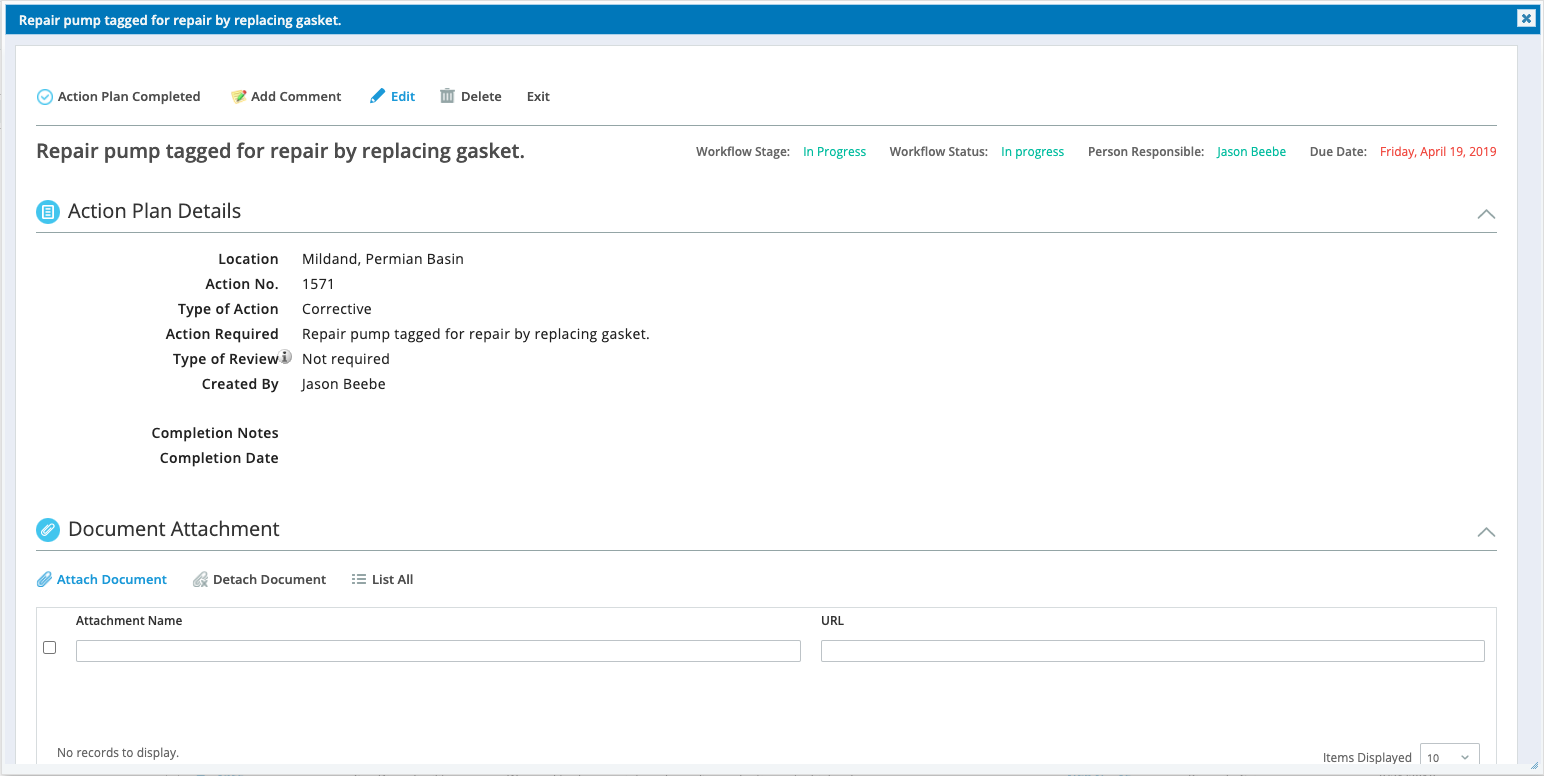Select the Edit pencil icon

click(375, 96)
